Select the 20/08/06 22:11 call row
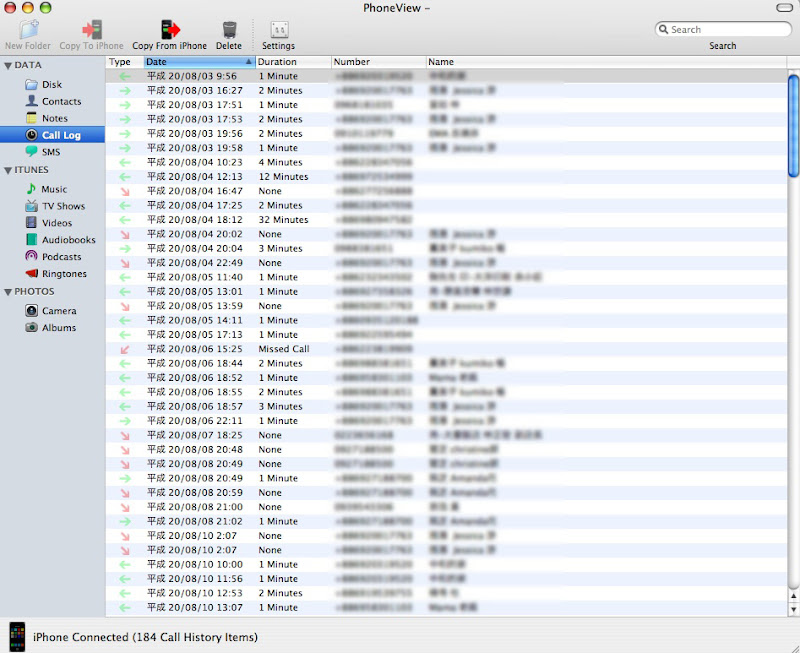The width and height of the screenshot is (800, 653). tap(446, 421)
